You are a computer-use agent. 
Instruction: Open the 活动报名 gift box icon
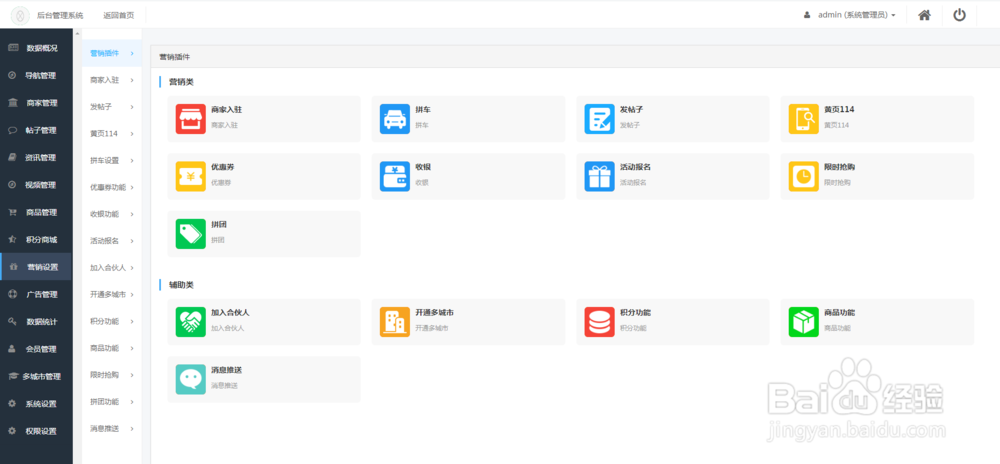coord(599,177)
